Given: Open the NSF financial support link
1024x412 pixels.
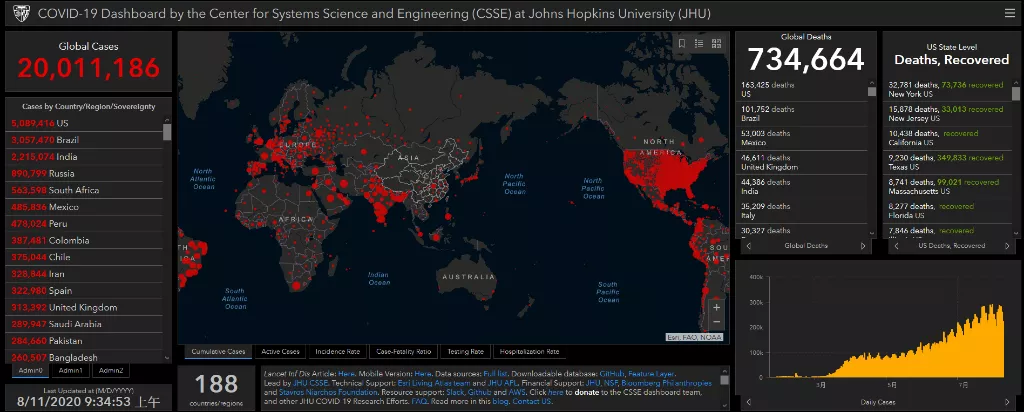Looking at the screenshot, I should [x=611, y=383].
